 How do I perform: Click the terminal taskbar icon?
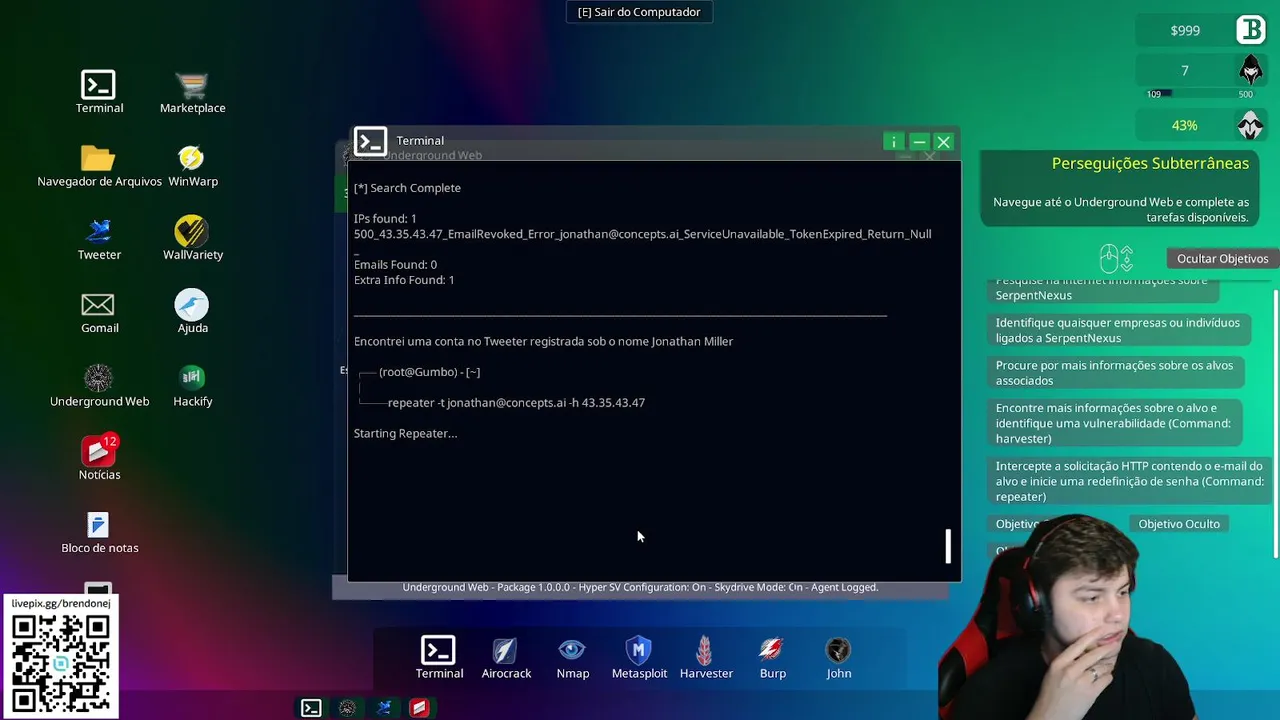pyautogui.click(x=311, y=708)
